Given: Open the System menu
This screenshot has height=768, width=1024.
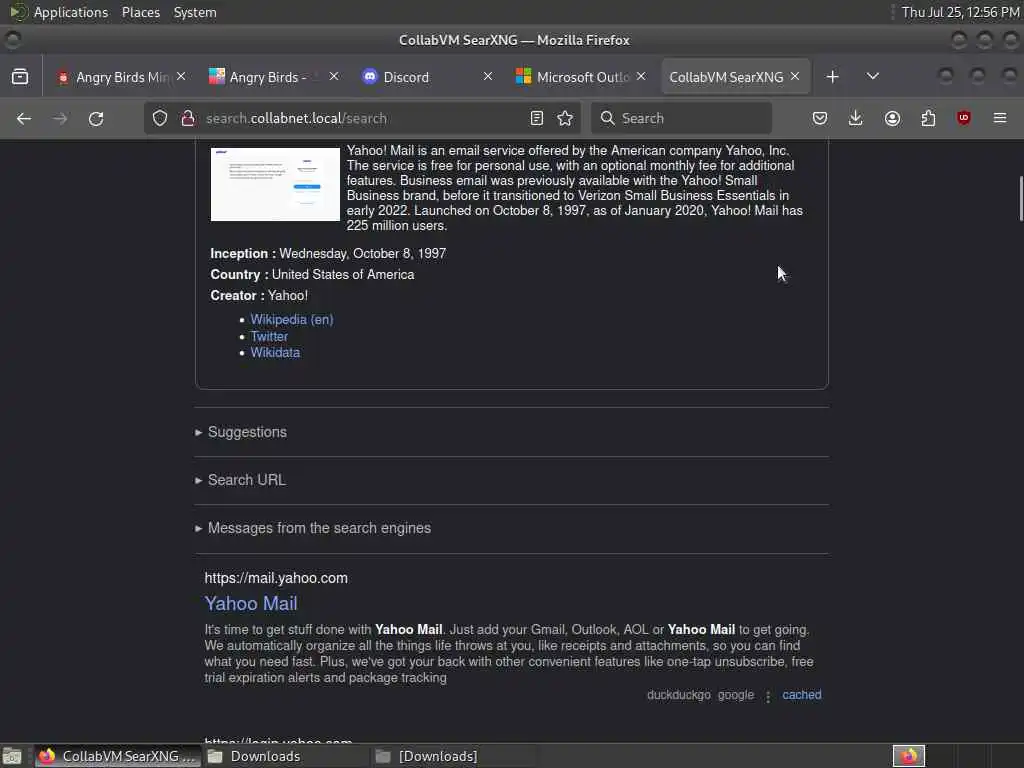Looking at the screenshot, I should (195, 12).
